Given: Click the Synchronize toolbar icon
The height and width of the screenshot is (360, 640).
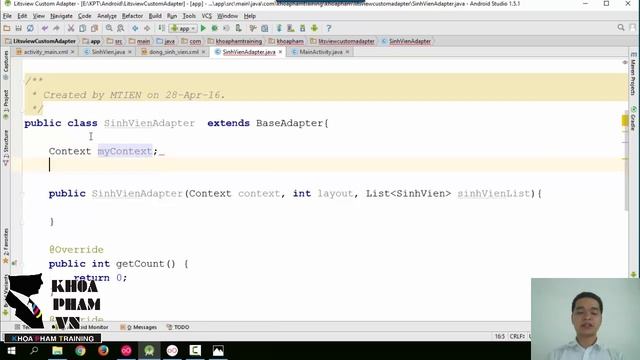Looking at the screenshot, I should [x=30, y=28].
